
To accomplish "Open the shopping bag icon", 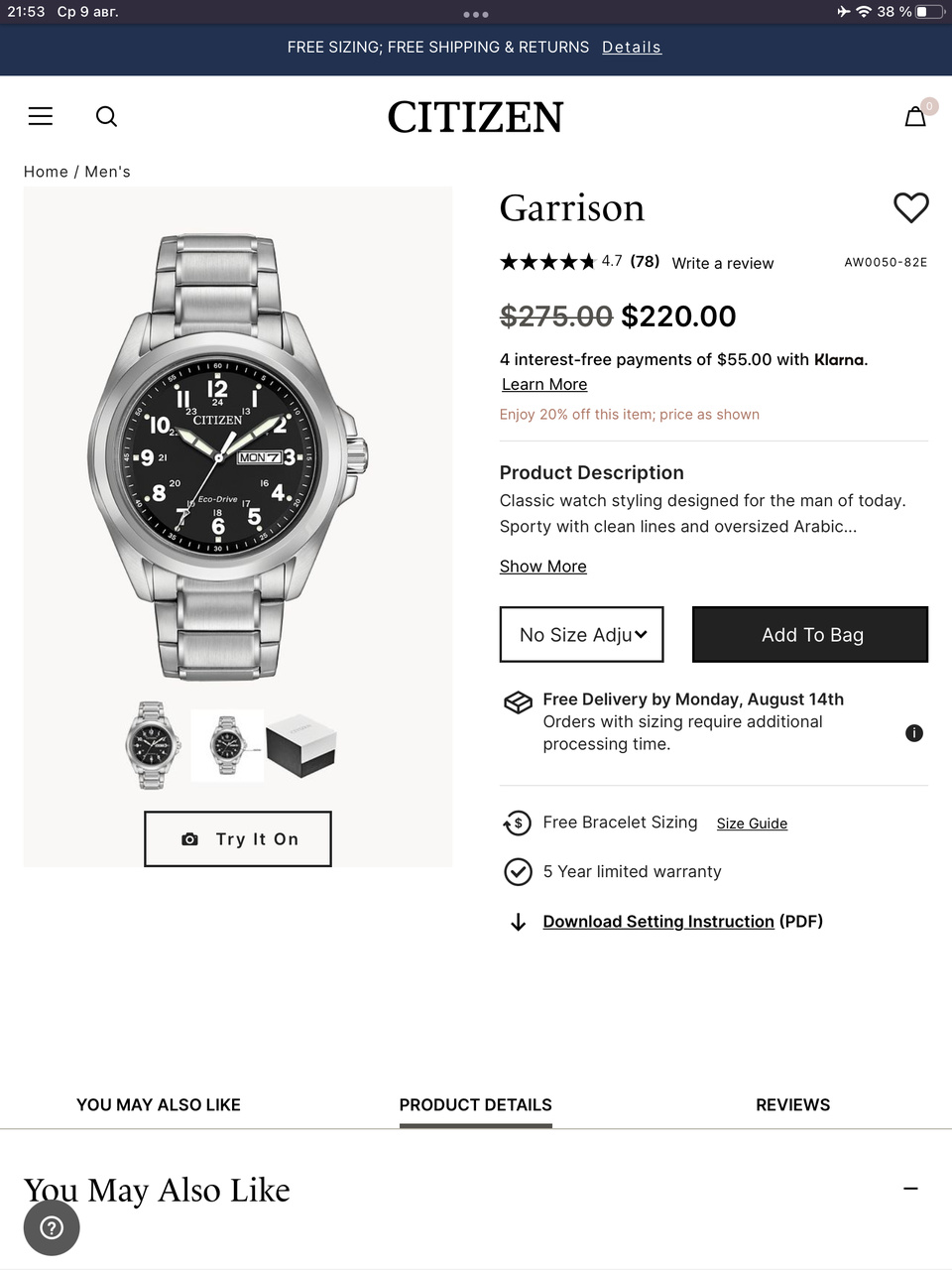I will coord(915,117).
